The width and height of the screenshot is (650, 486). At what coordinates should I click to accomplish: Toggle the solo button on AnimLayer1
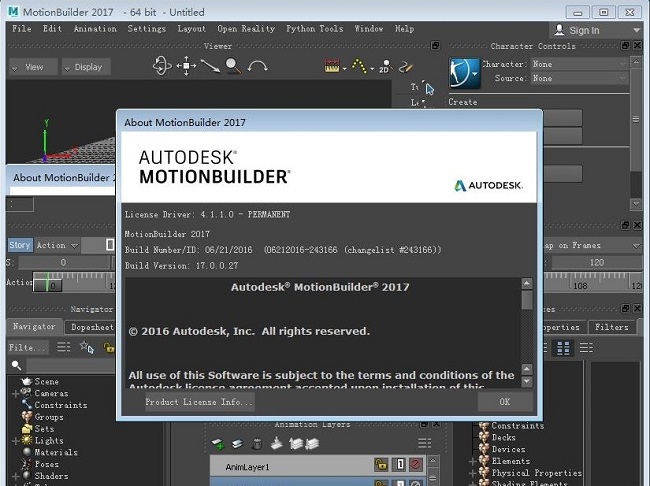click(400, 464)
